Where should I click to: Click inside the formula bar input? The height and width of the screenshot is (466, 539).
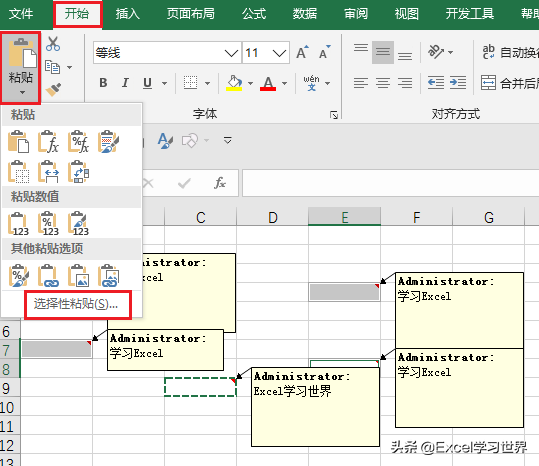pos(390,183)
